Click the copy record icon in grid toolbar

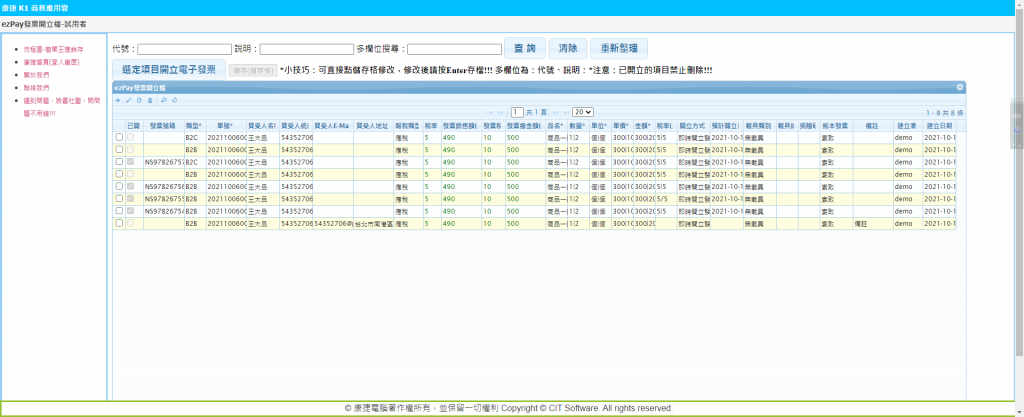point(139,100)
